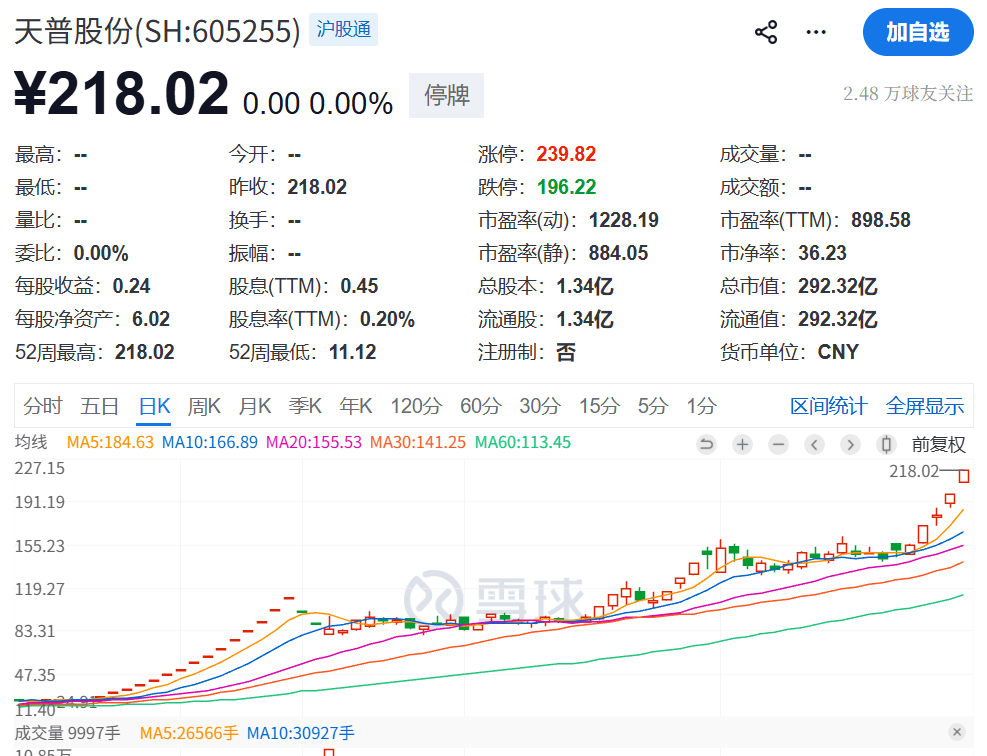This screenshot has height=756, width=987.
Task: Open the more options (...) icon
Action: pyautogui.click(x=815, y=33)
